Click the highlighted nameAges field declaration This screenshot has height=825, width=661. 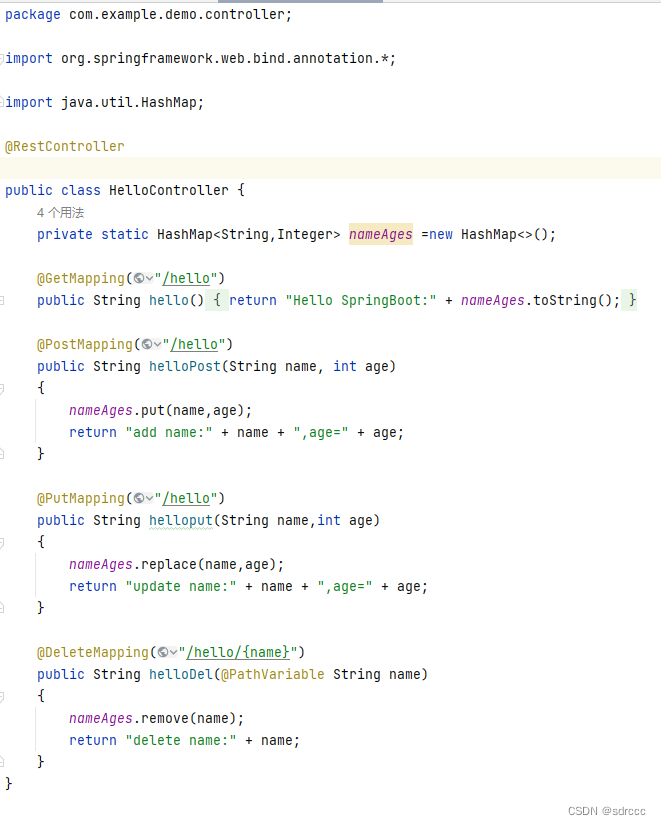[380, 234]
